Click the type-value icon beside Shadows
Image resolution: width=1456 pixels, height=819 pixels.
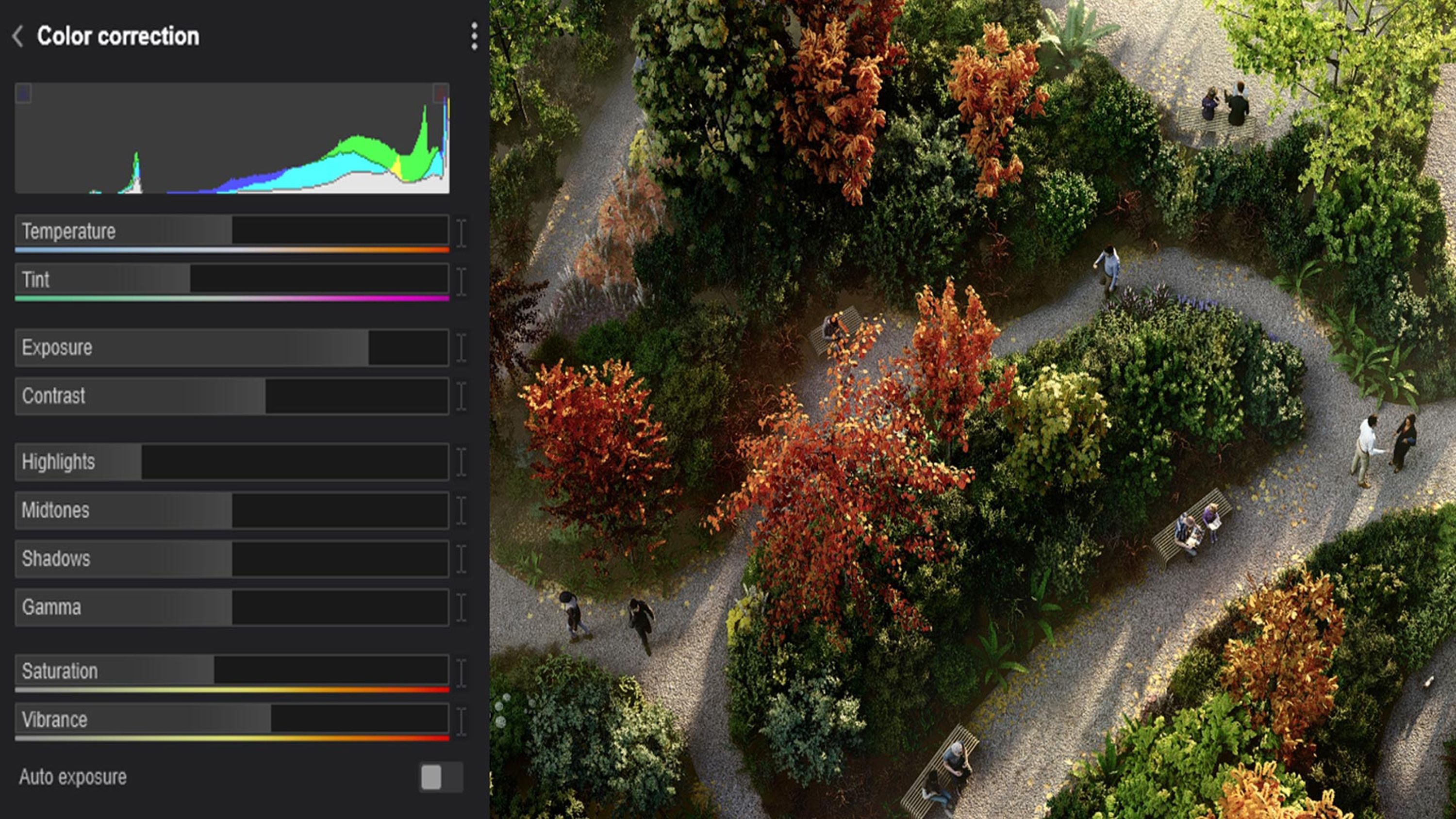[461, 559]
